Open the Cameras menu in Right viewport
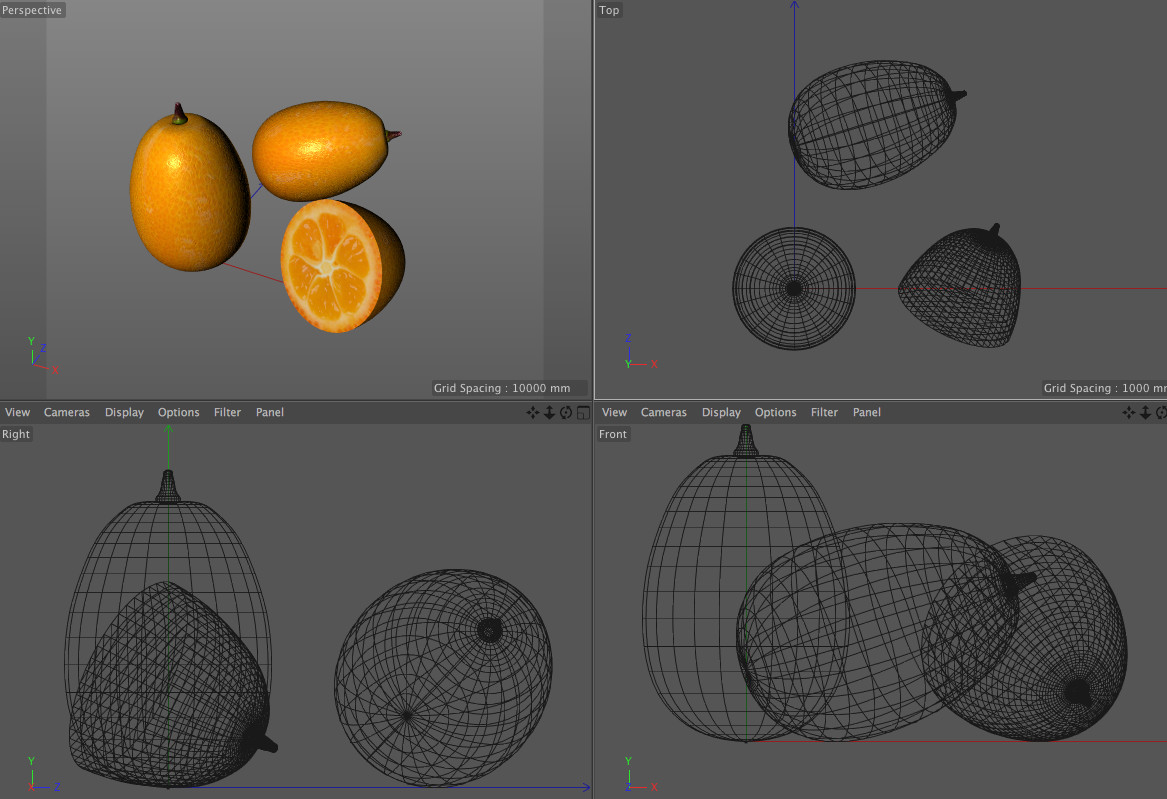The image size is (1167, 799). (x=66, y=413)
